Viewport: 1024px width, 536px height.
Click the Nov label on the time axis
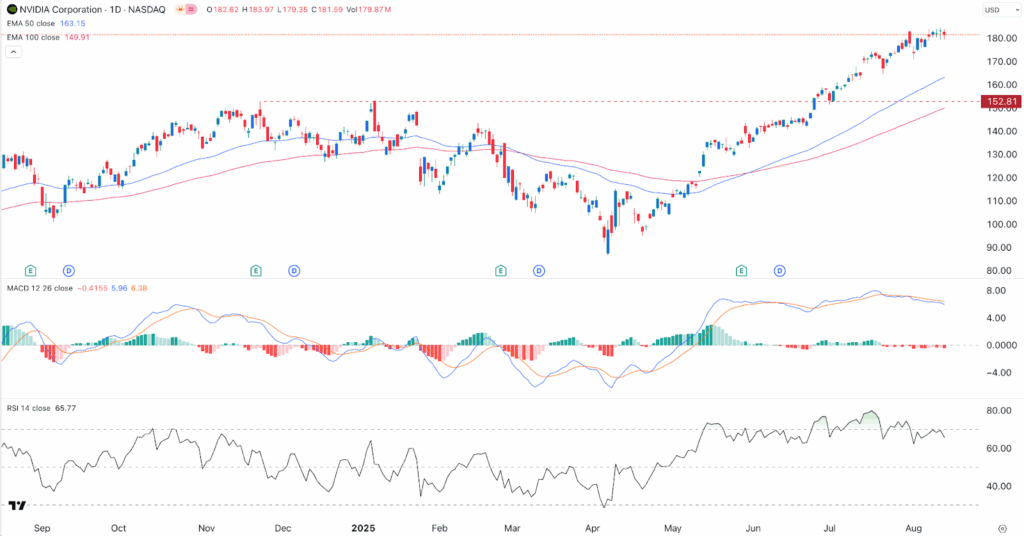click(206, 528)
